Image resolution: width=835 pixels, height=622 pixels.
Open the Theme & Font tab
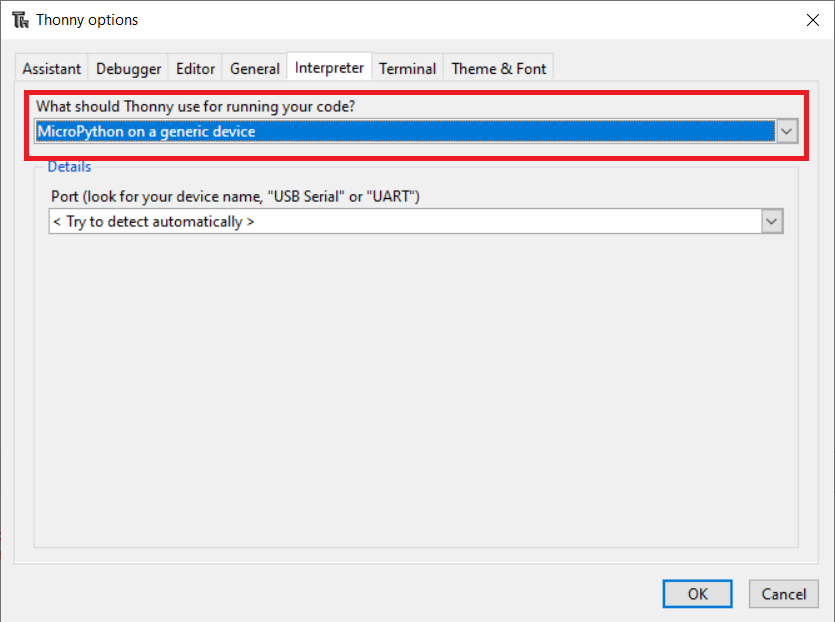tap(498, 69)
